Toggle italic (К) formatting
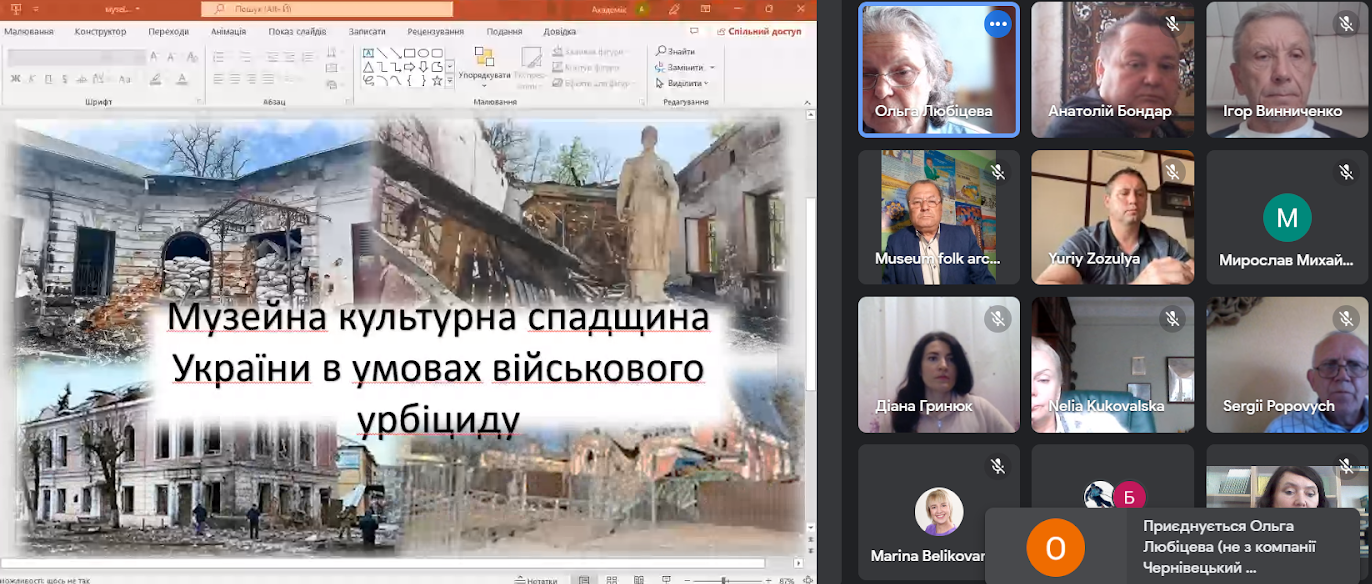Image resolution: width=1372 pixels, height=584 pixels. coord(31,79)
